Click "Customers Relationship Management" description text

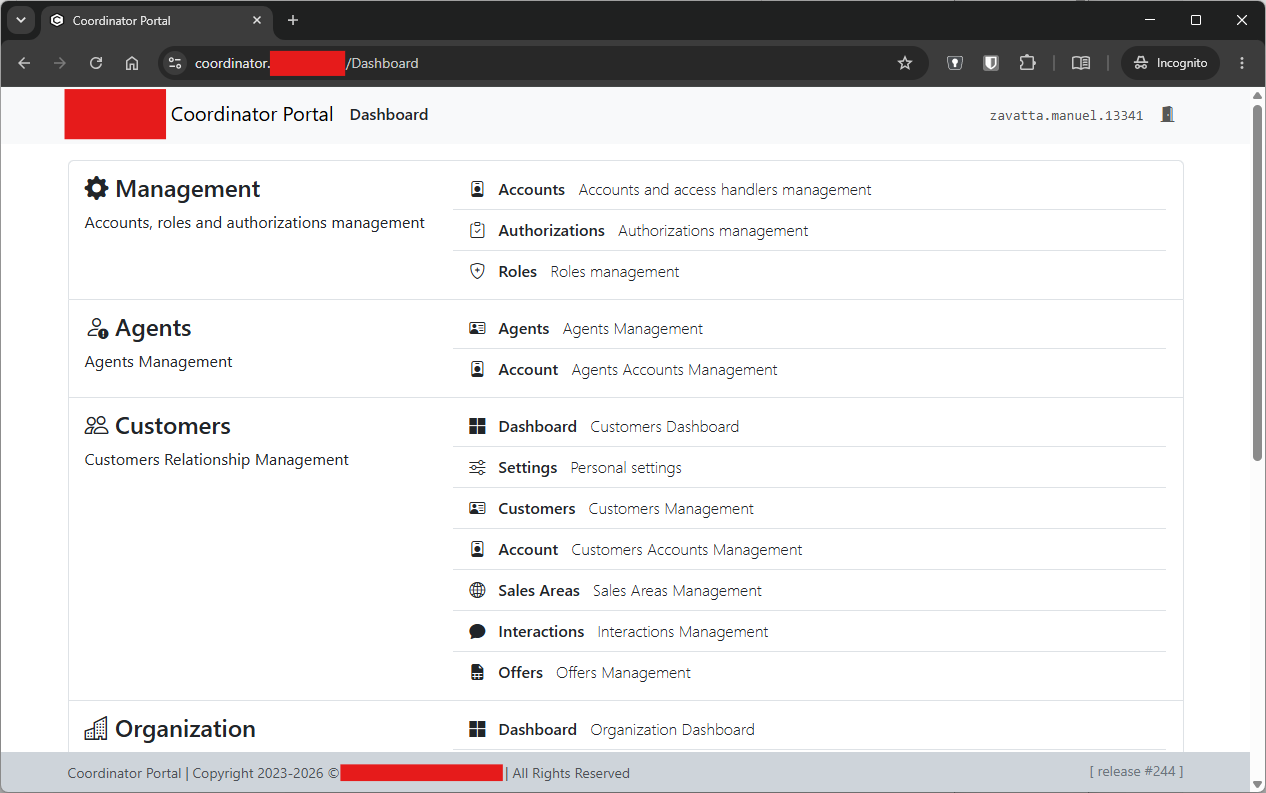(217, 459)
